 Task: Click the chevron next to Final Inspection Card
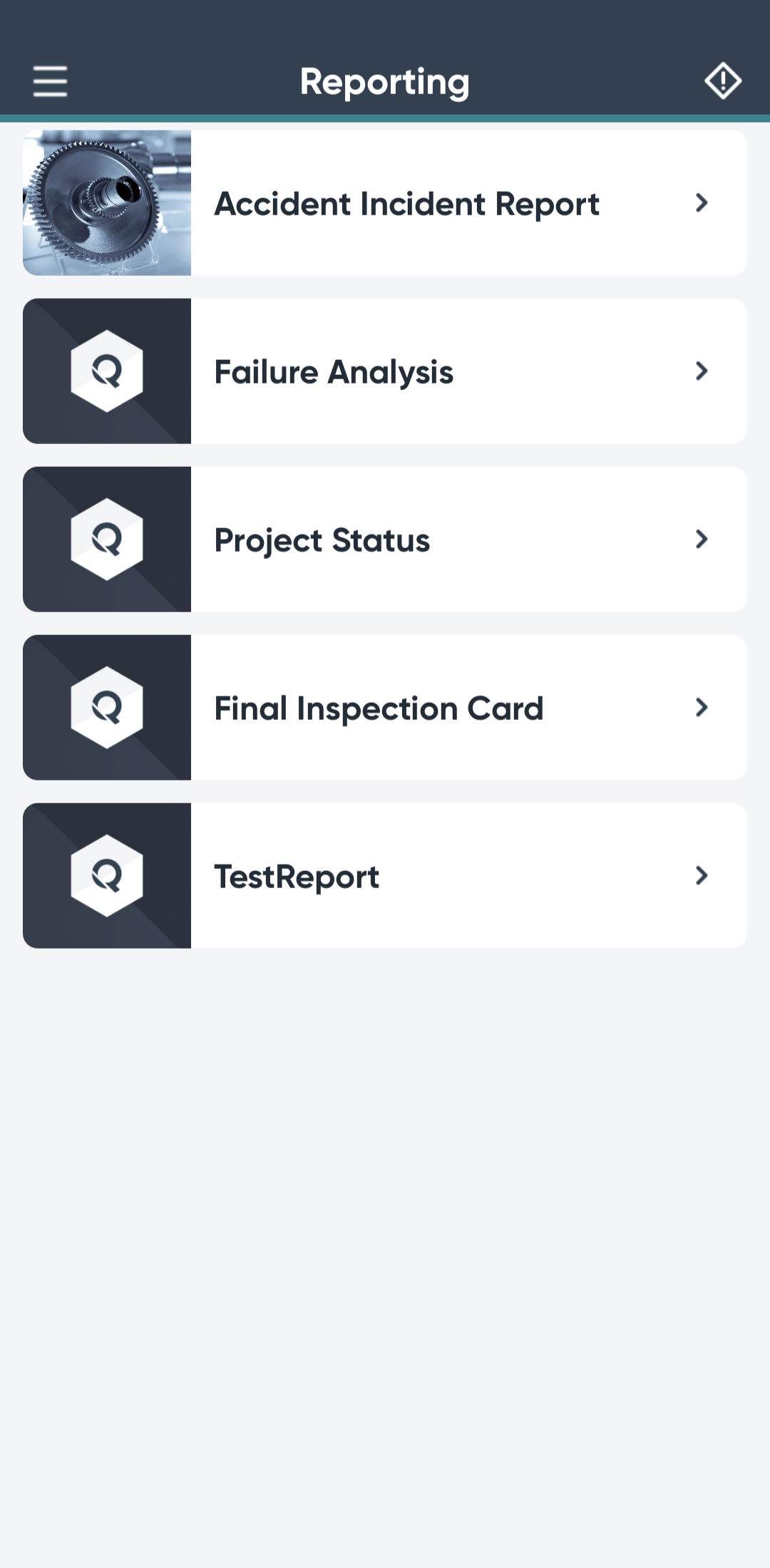[x=702, y=708]
